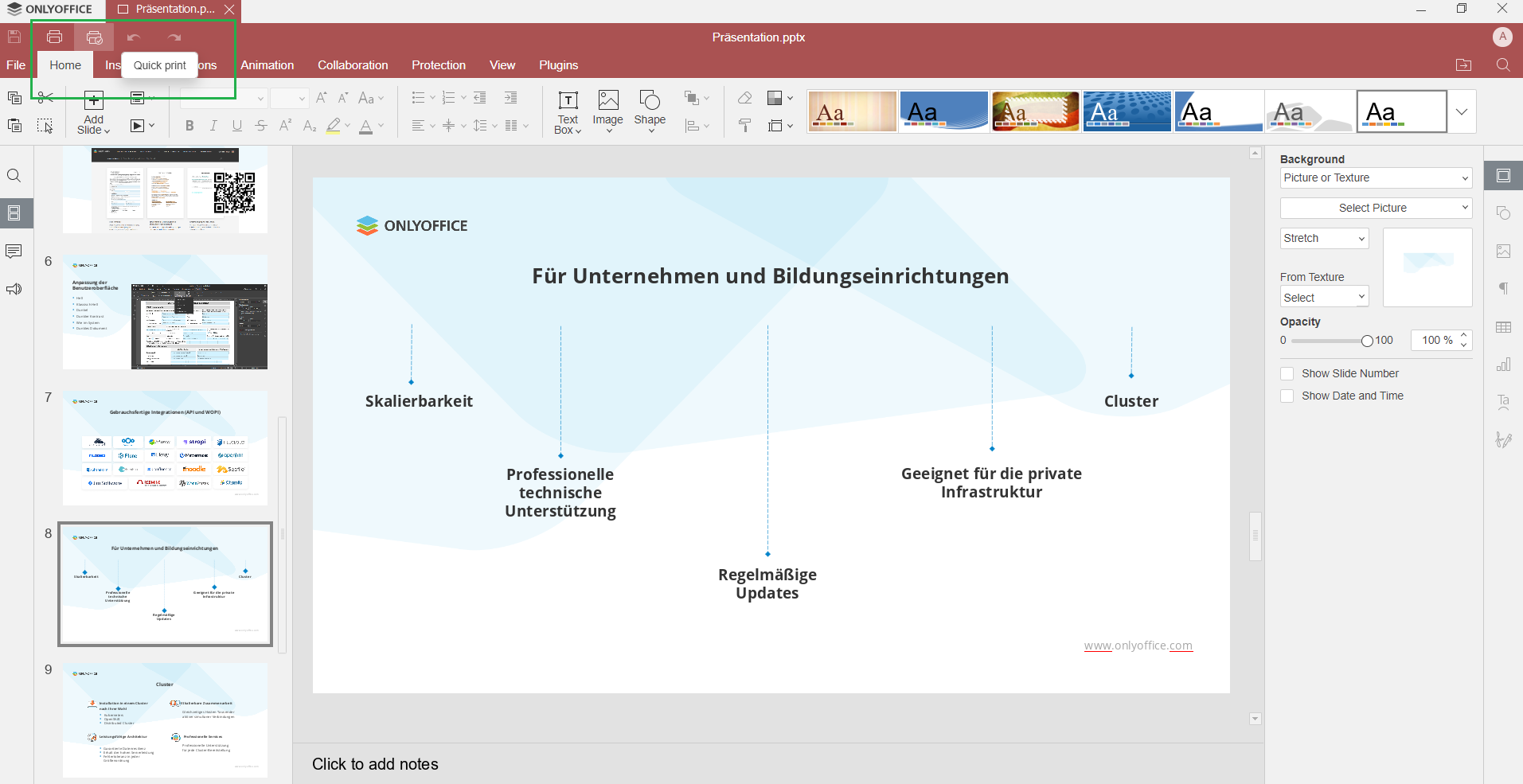Click the Select Picture button

[1375, 209]
